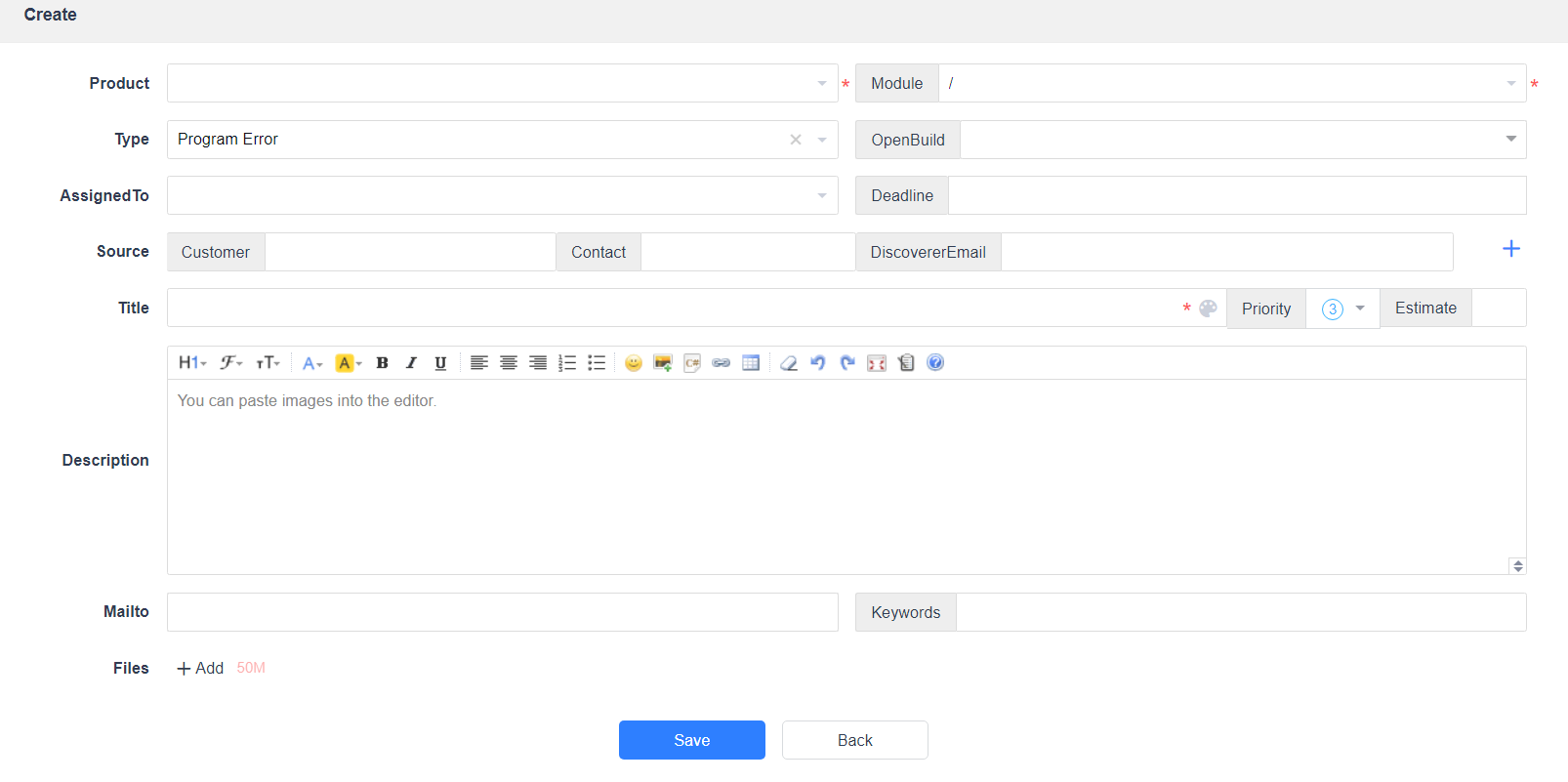Image resolution: width=1568 pixels, height=782 pixels.
Task: Open the OpenBuild dropdown list
Action: (1242, 140)
